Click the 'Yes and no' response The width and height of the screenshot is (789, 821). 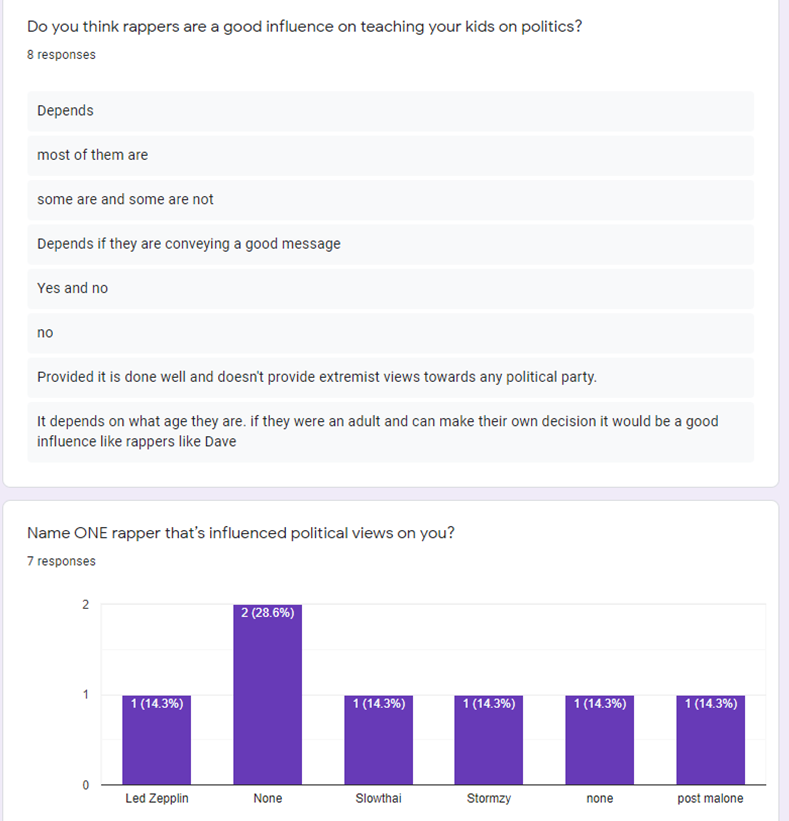click(391, 289)
